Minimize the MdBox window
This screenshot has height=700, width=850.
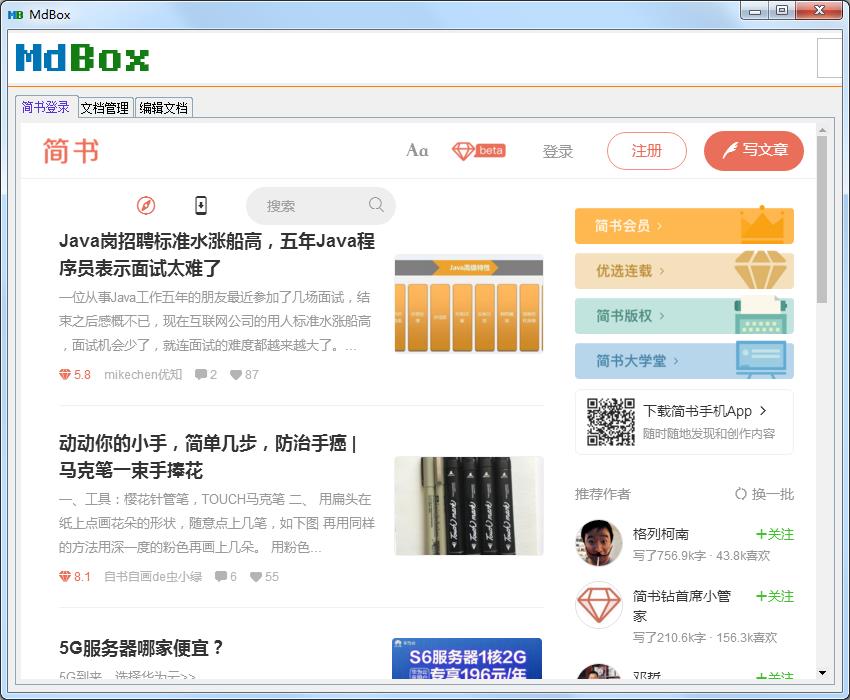[755, 10]
